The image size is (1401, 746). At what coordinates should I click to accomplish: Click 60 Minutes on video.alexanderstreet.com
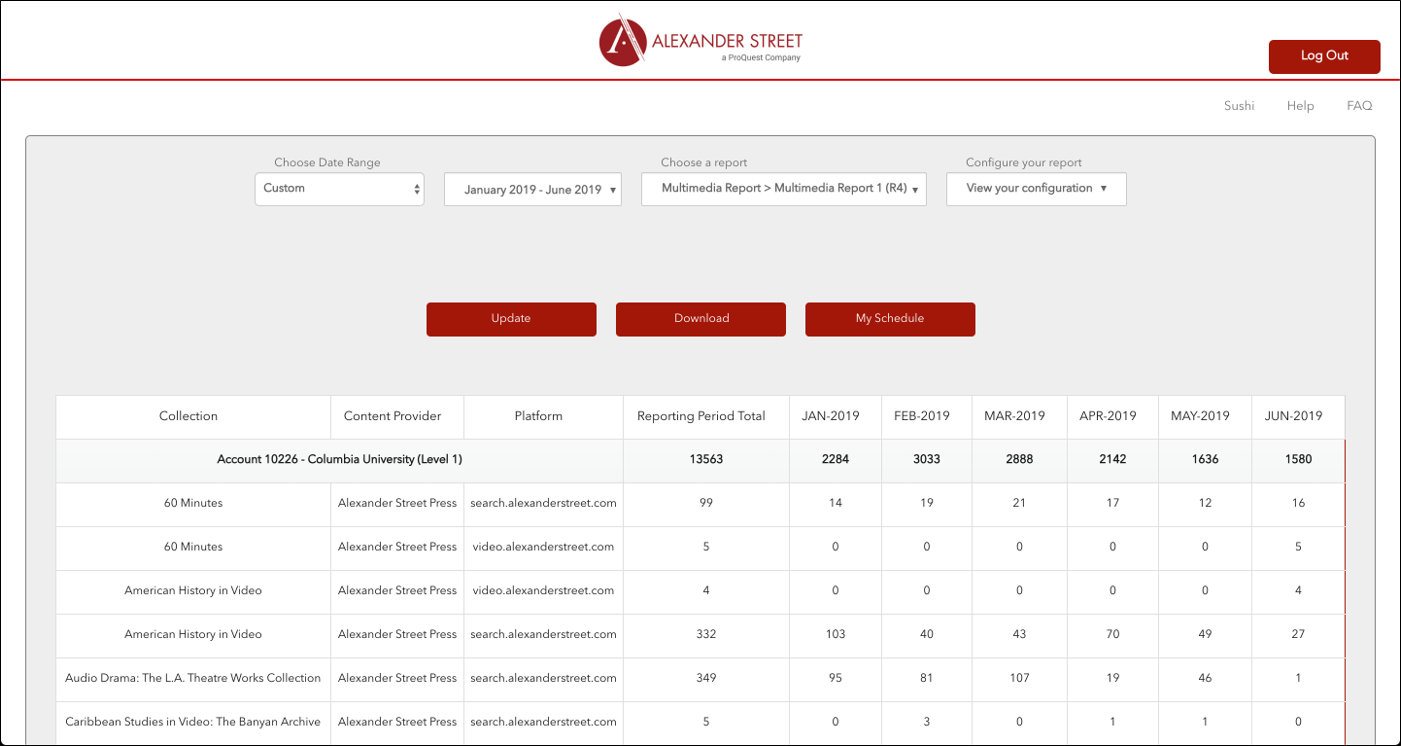(x=193, y=547)
